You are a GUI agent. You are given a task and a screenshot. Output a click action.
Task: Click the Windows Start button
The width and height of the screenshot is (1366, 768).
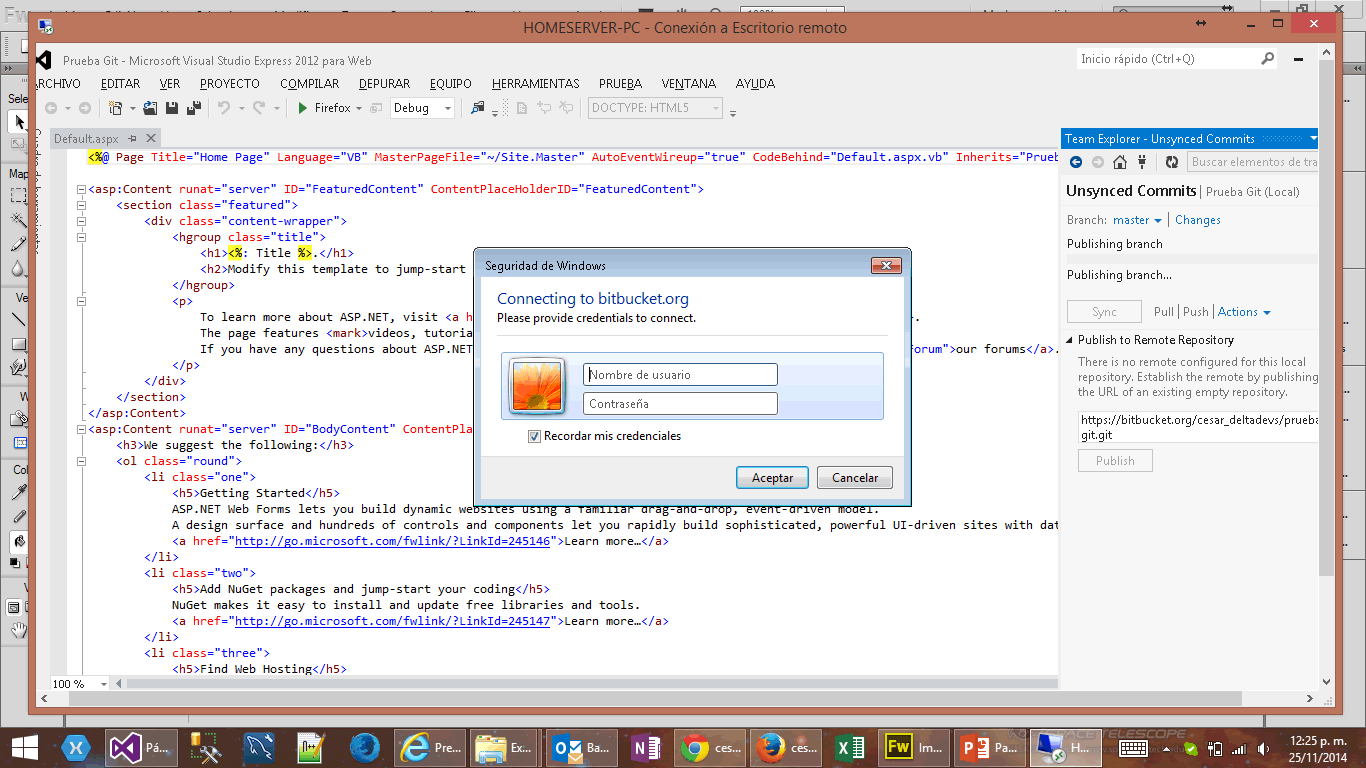click(x=24, y=747)
